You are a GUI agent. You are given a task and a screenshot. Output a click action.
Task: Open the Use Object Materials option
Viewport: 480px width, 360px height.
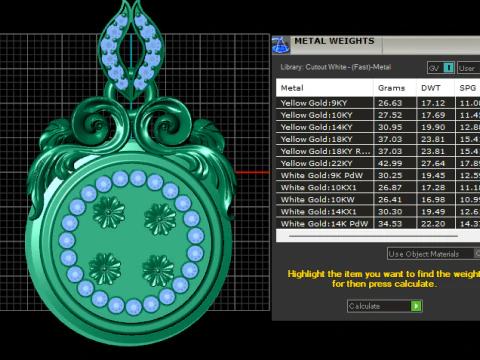(x=433, y=254)
